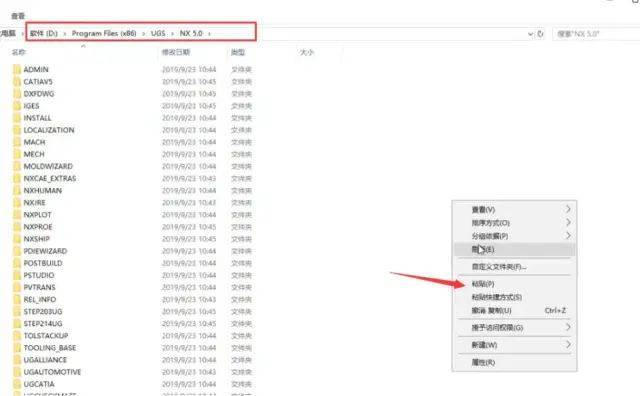The height and width of the screenshot is (396, 640).
Task: Open the 分组依据(P) submenu arrow
Action: (568, 236)
